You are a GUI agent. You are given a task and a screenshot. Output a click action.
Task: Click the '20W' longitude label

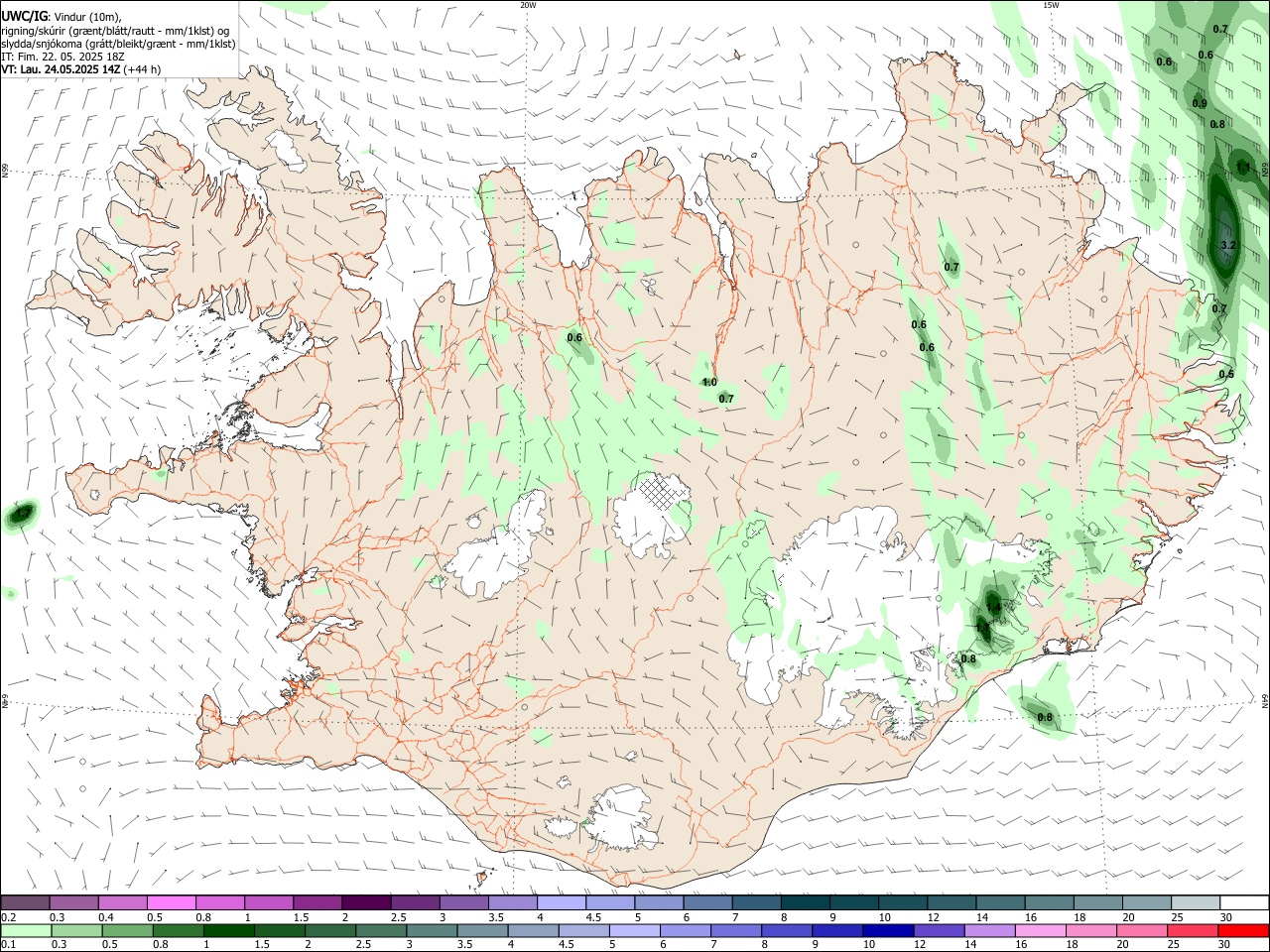[529, 5]
